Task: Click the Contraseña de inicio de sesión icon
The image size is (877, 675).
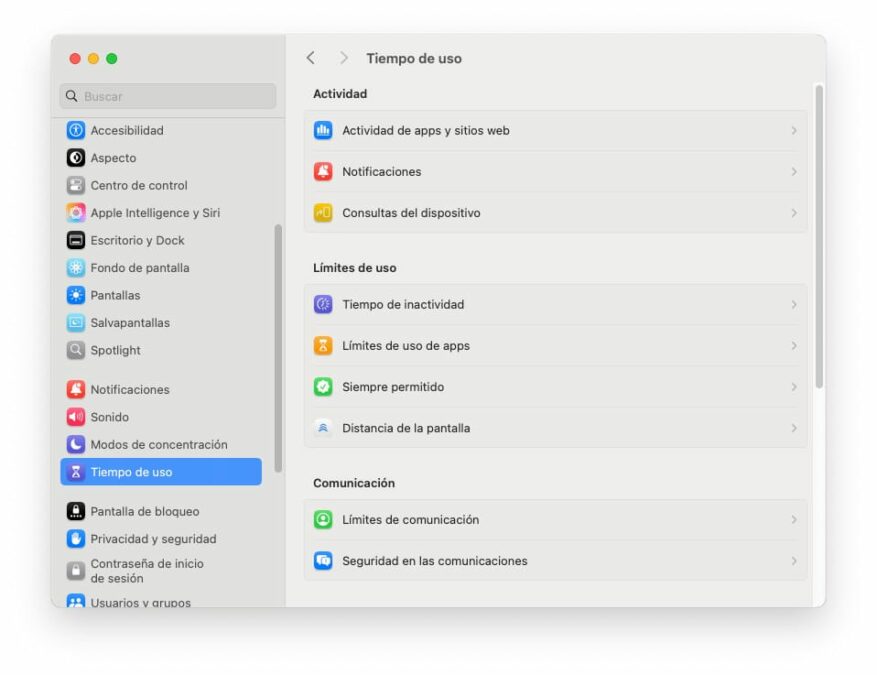Action: 76,570
